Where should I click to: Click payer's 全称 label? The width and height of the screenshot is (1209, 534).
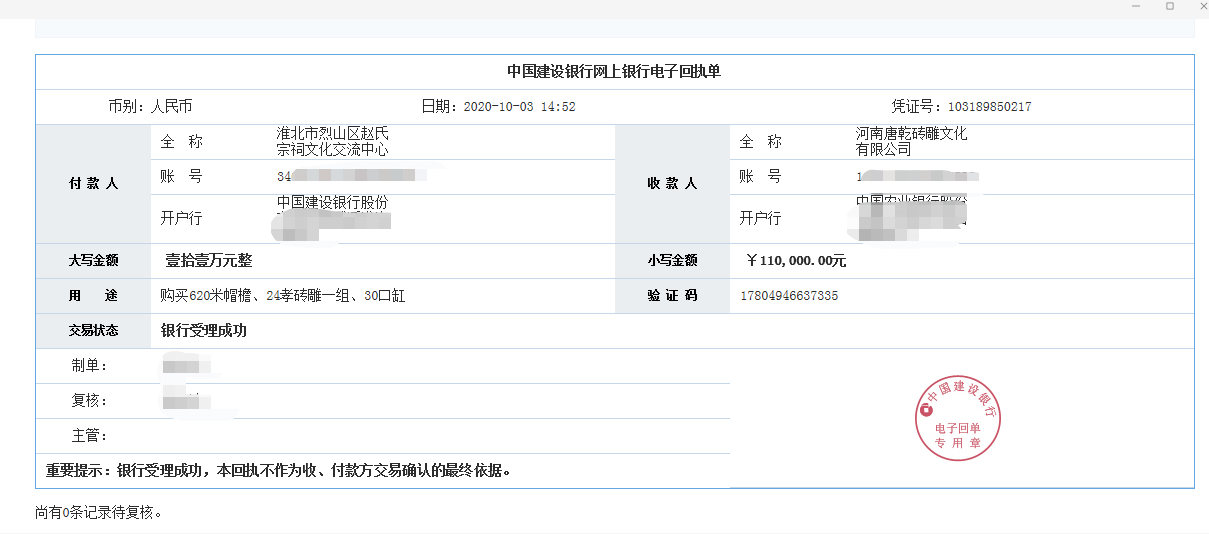click(181, 142)
